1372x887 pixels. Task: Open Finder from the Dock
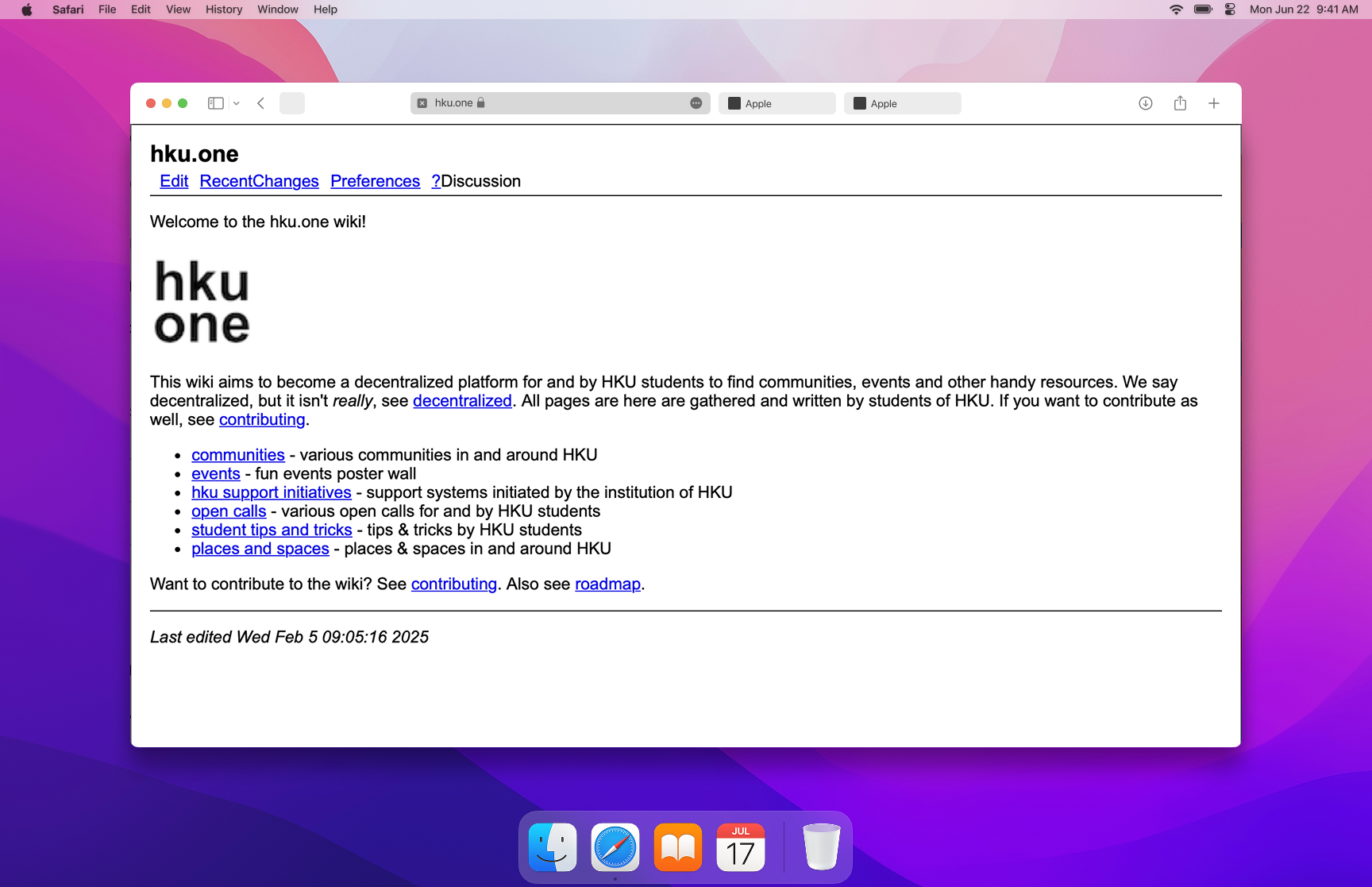coord(553,847)
